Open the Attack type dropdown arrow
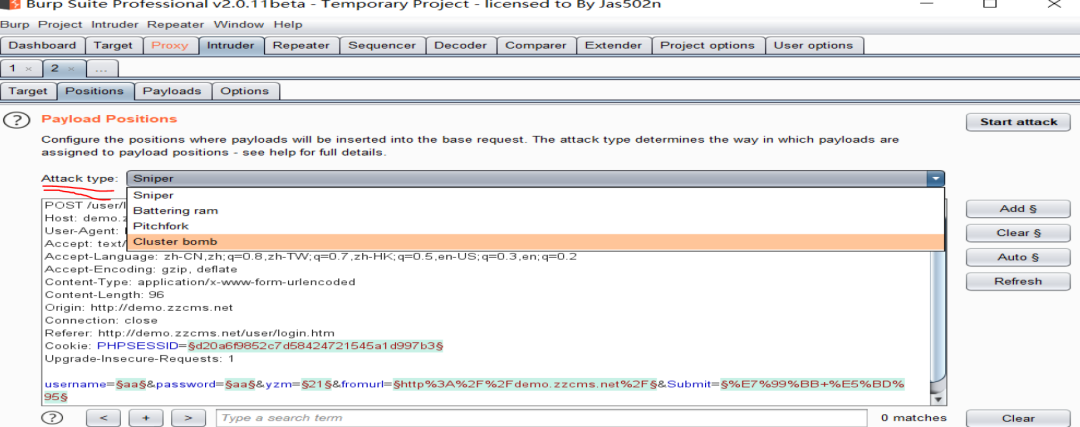The height and width of the screenshot is (427, 1080). pos(935,179)
